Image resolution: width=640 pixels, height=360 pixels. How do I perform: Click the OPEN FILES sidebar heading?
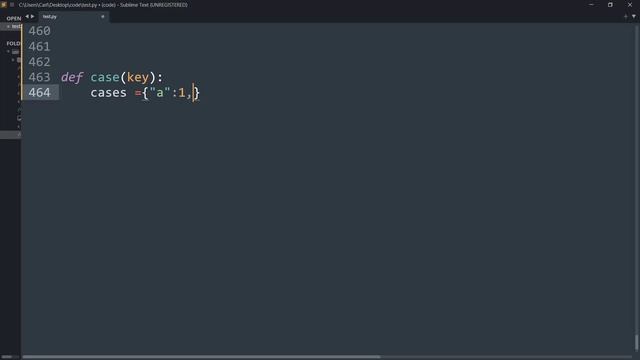tap(13, 18)
